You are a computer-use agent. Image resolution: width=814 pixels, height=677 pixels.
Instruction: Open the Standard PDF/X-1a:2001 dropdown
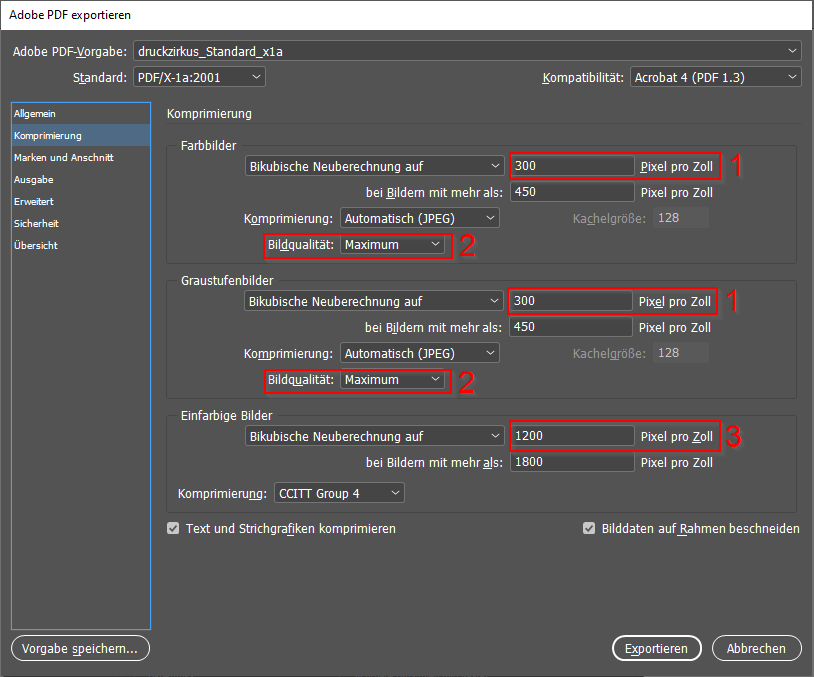[x=199, y=77]
